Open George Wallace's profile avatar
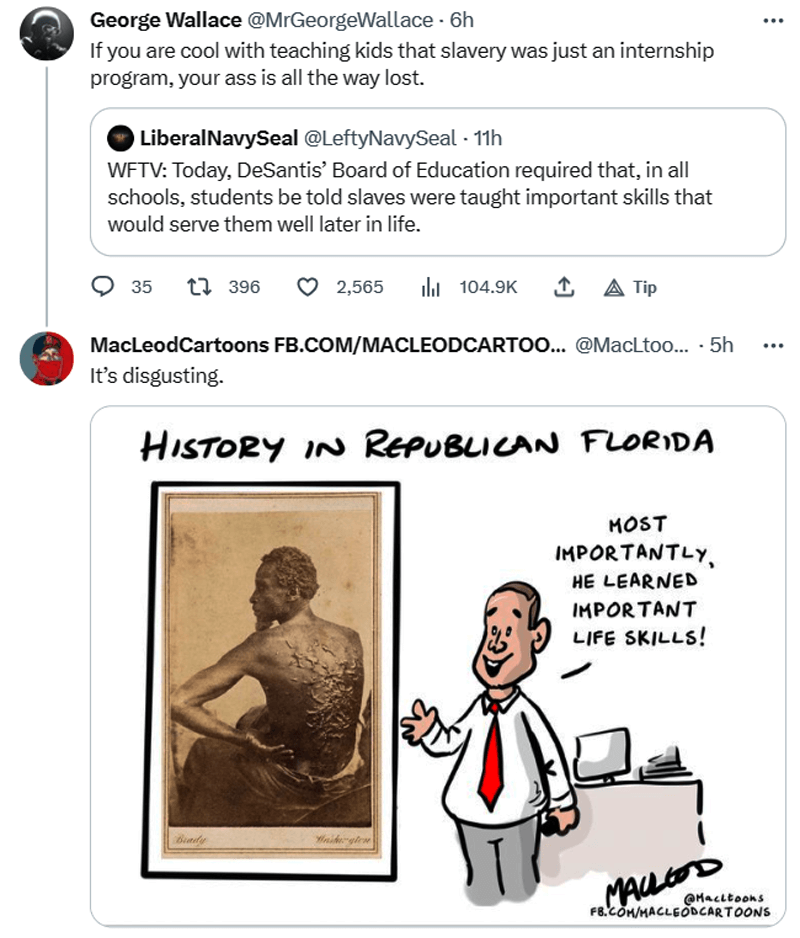 coord(47,34)
